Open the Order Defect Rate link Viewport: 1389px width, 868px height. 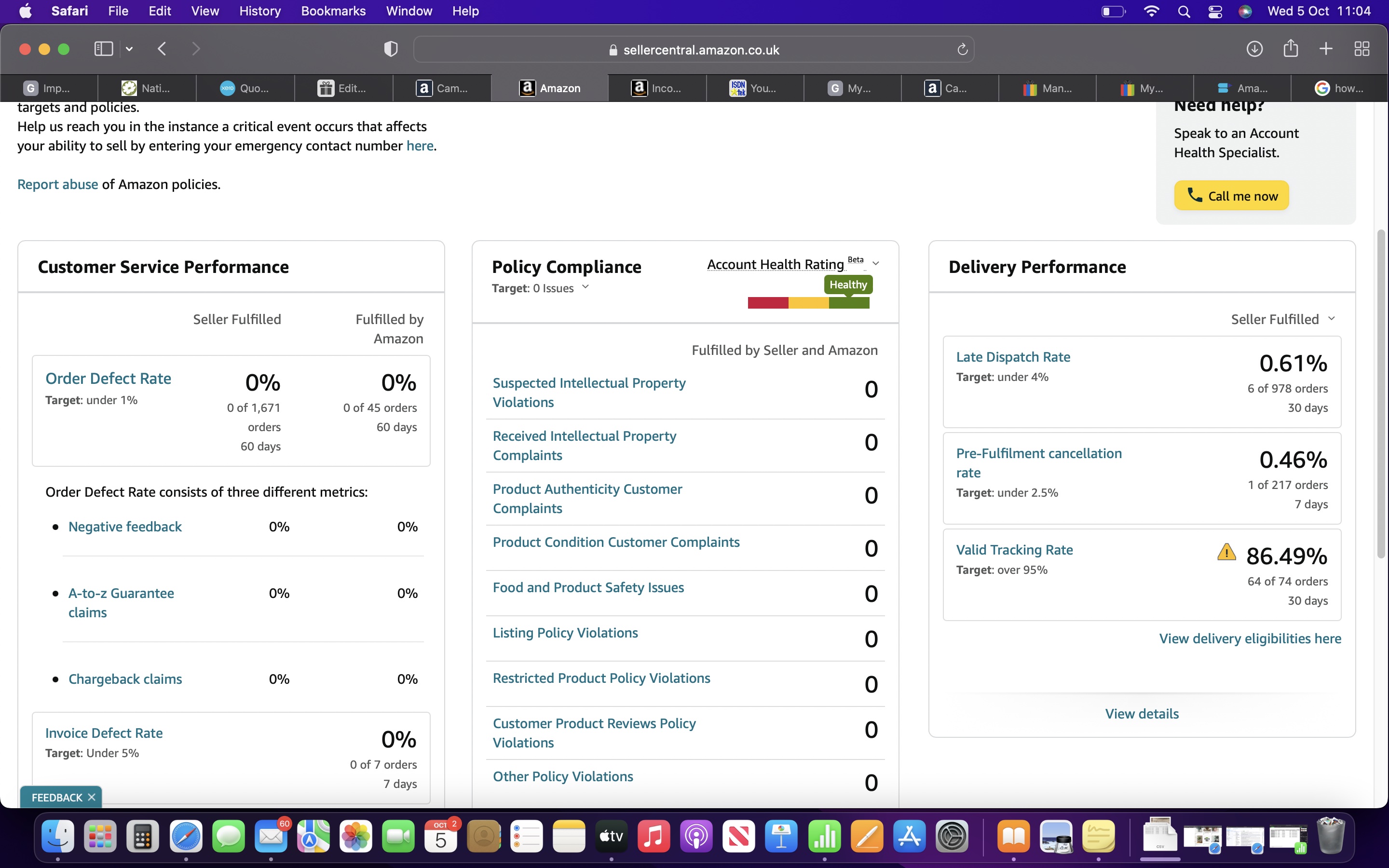(108, 379)
